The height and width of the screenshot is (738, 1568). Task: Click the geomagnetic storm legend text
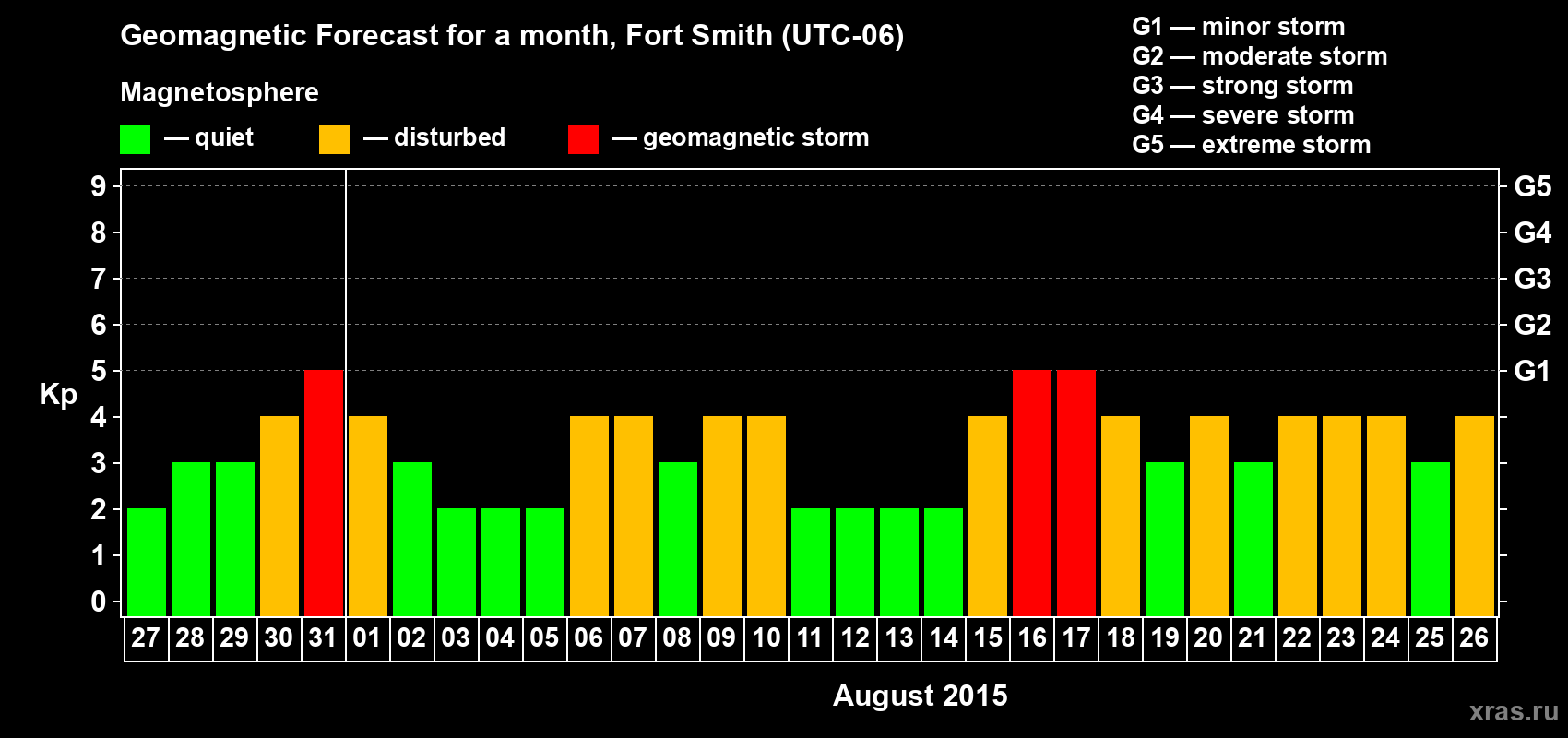click(756, 138)
